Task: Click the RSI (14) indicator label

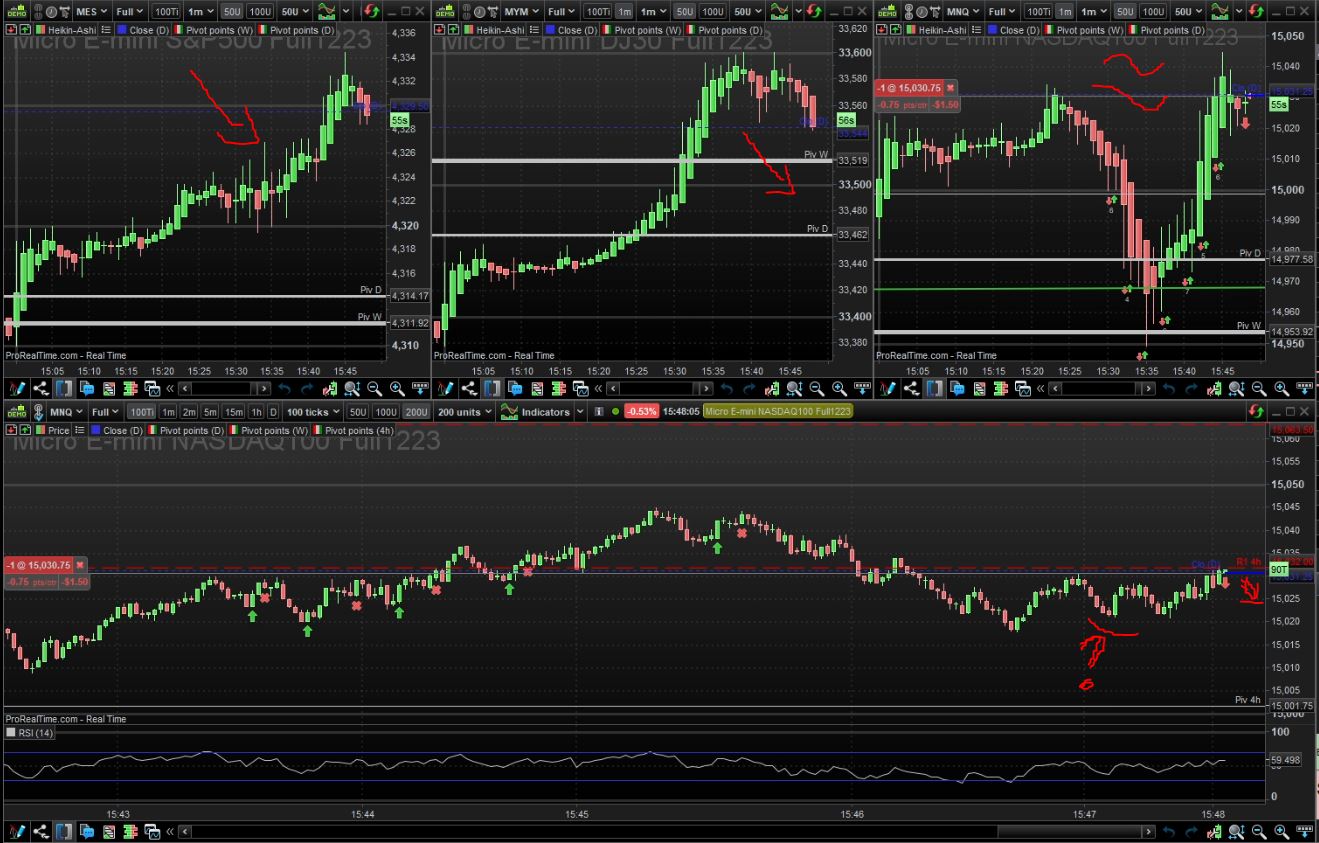Action: pyautogui.click(x=36, y=733)
